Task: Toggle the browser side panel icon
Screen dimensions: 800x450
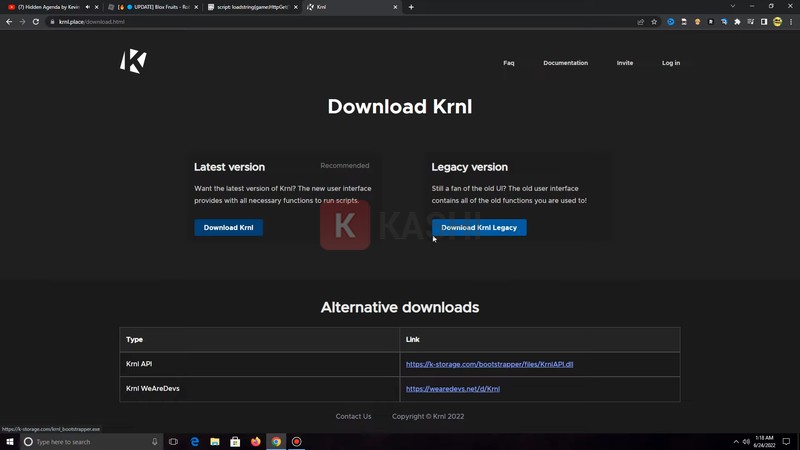Action: point(764,22)
